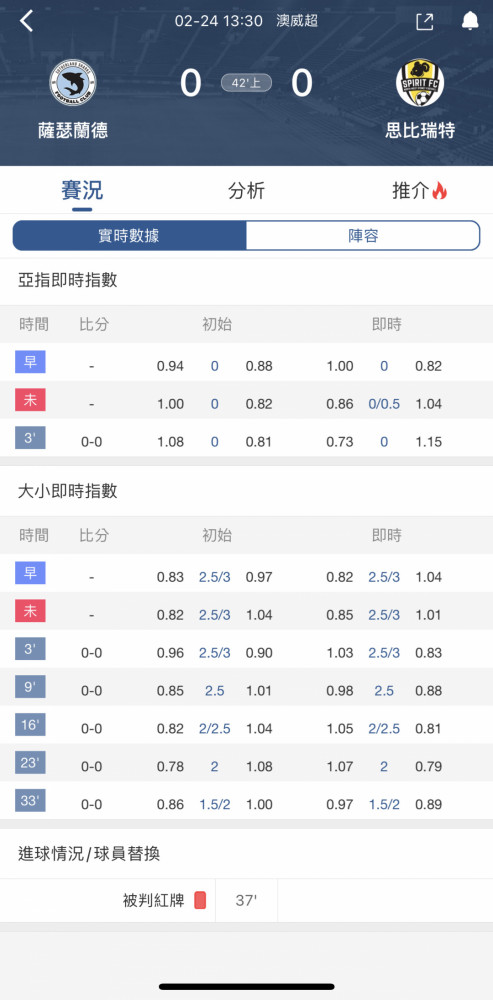Click the 1.08 initial odds in 亞指
This screenshot has width=493, height=1000.
170,441
